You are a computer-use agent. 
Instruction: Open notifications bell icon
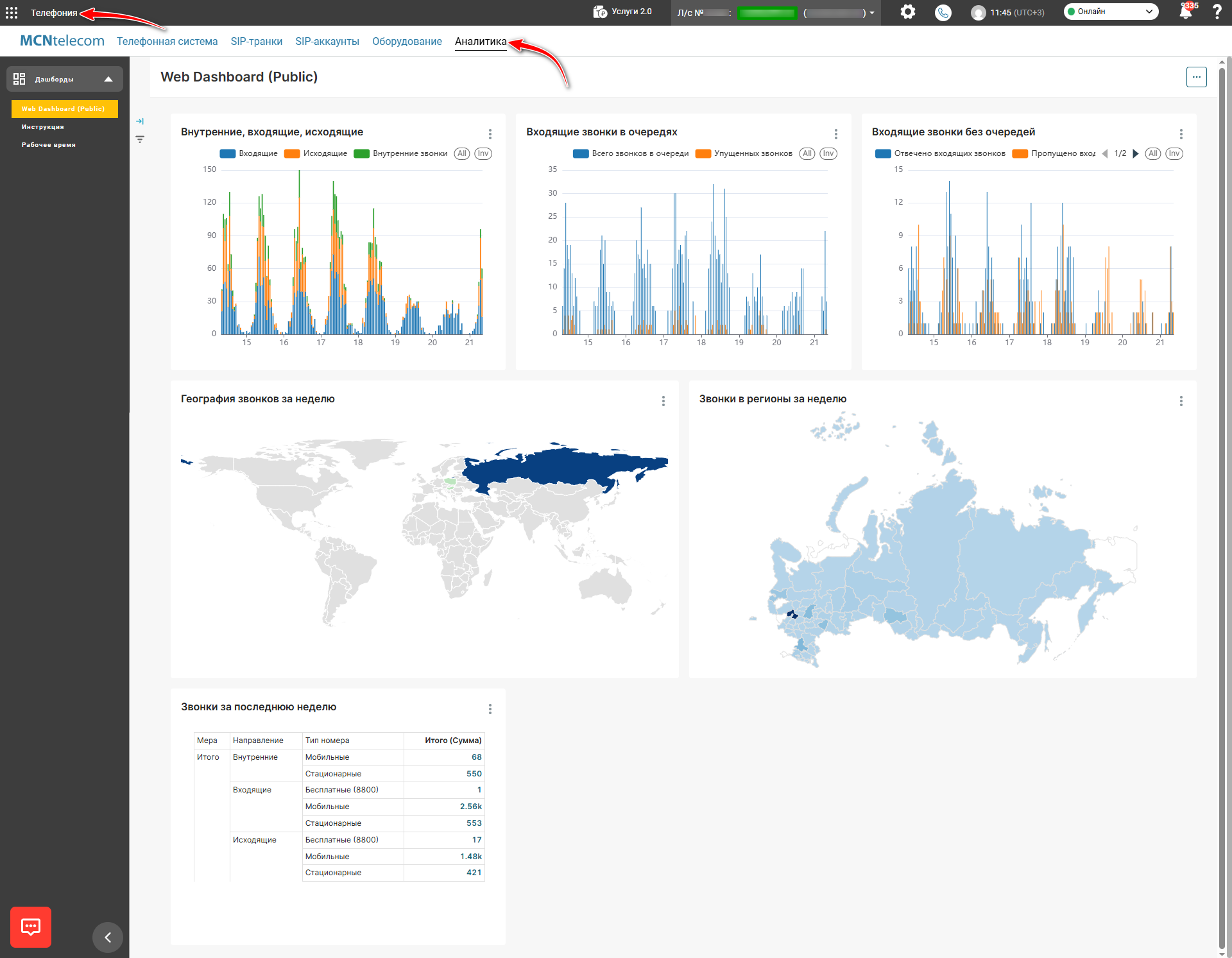coord(1185,12)
